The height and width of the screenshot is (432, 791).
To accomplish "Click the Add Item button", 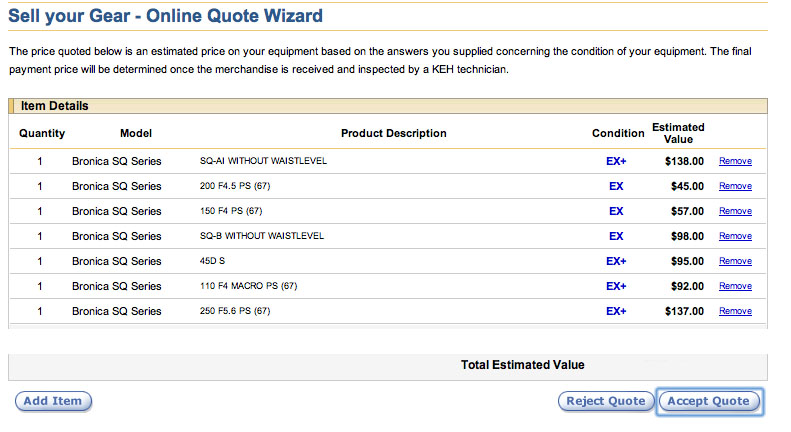I will [53, 401].
